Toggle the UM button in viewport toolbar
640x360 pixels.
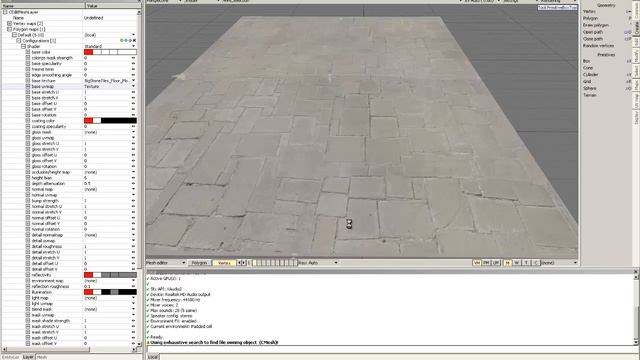coord(496,263)
